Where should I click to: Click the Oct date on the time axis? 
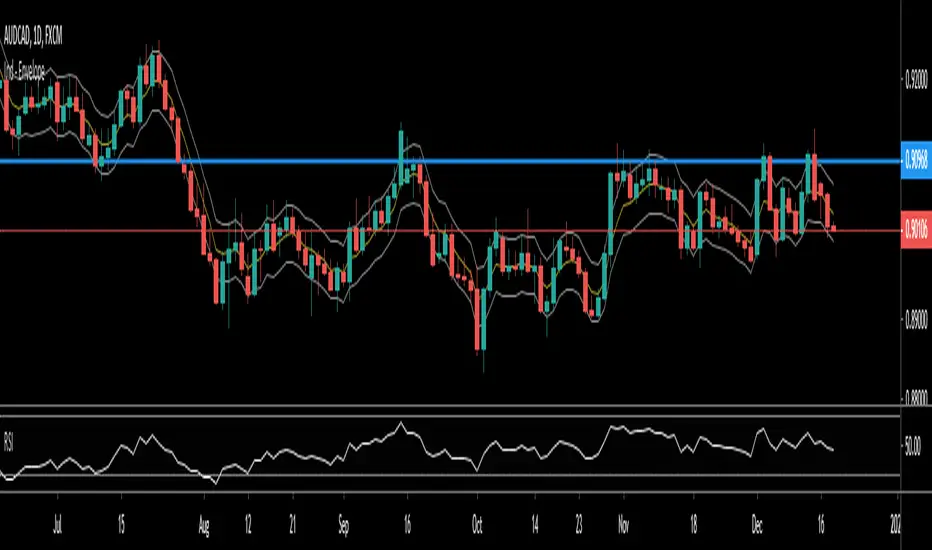tap(477, 526)
